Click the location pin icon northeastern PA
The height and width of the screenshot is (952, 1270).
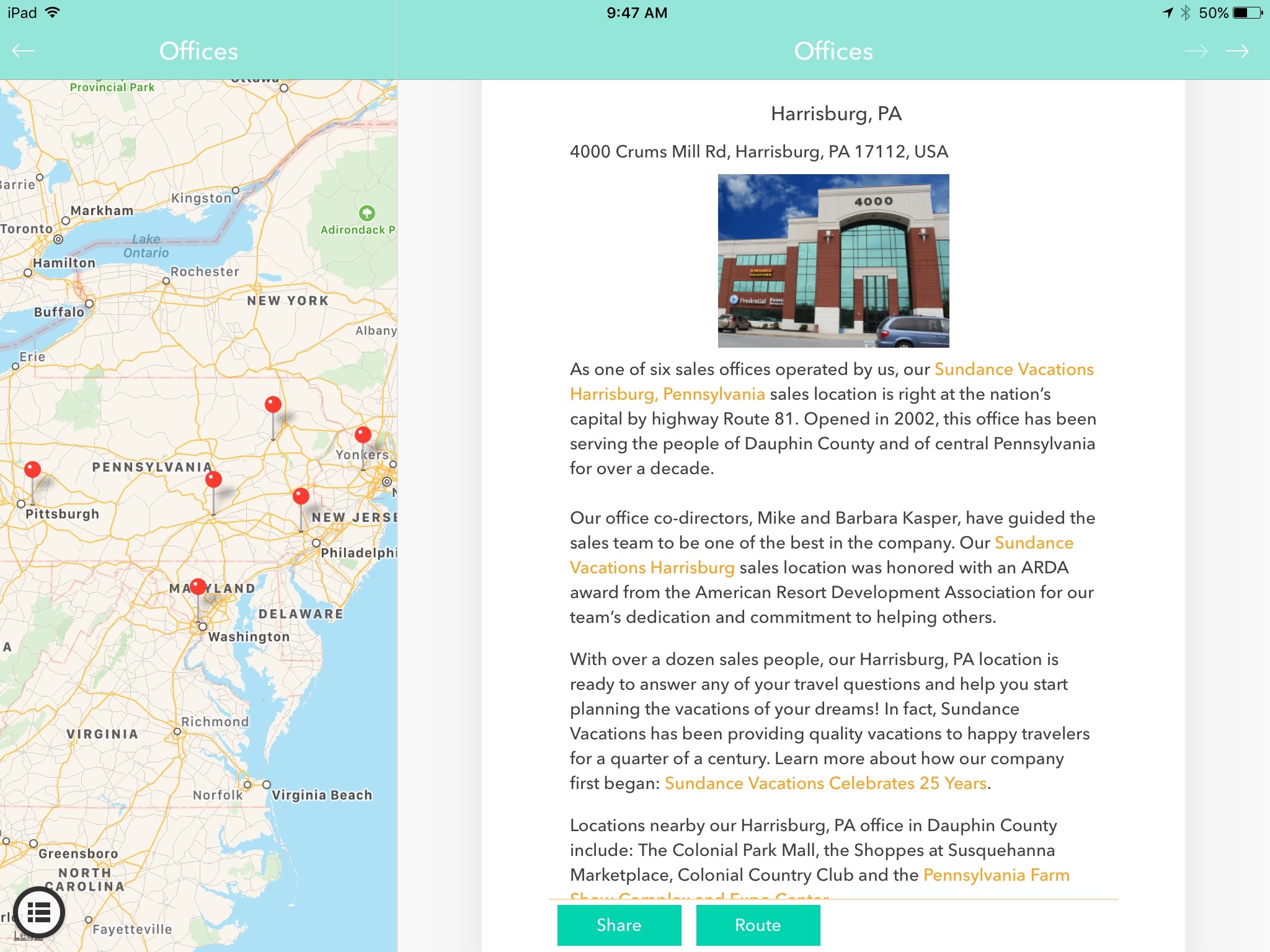tap(271, 403)
